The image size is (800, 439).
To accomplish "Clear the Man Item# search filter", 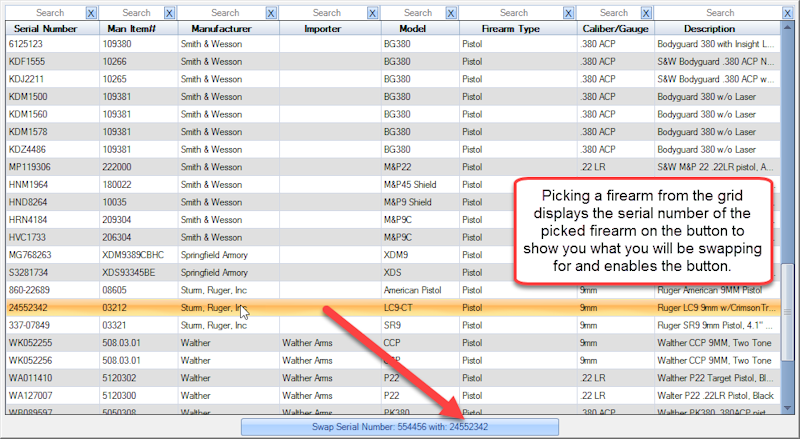I will pos(169,13).
